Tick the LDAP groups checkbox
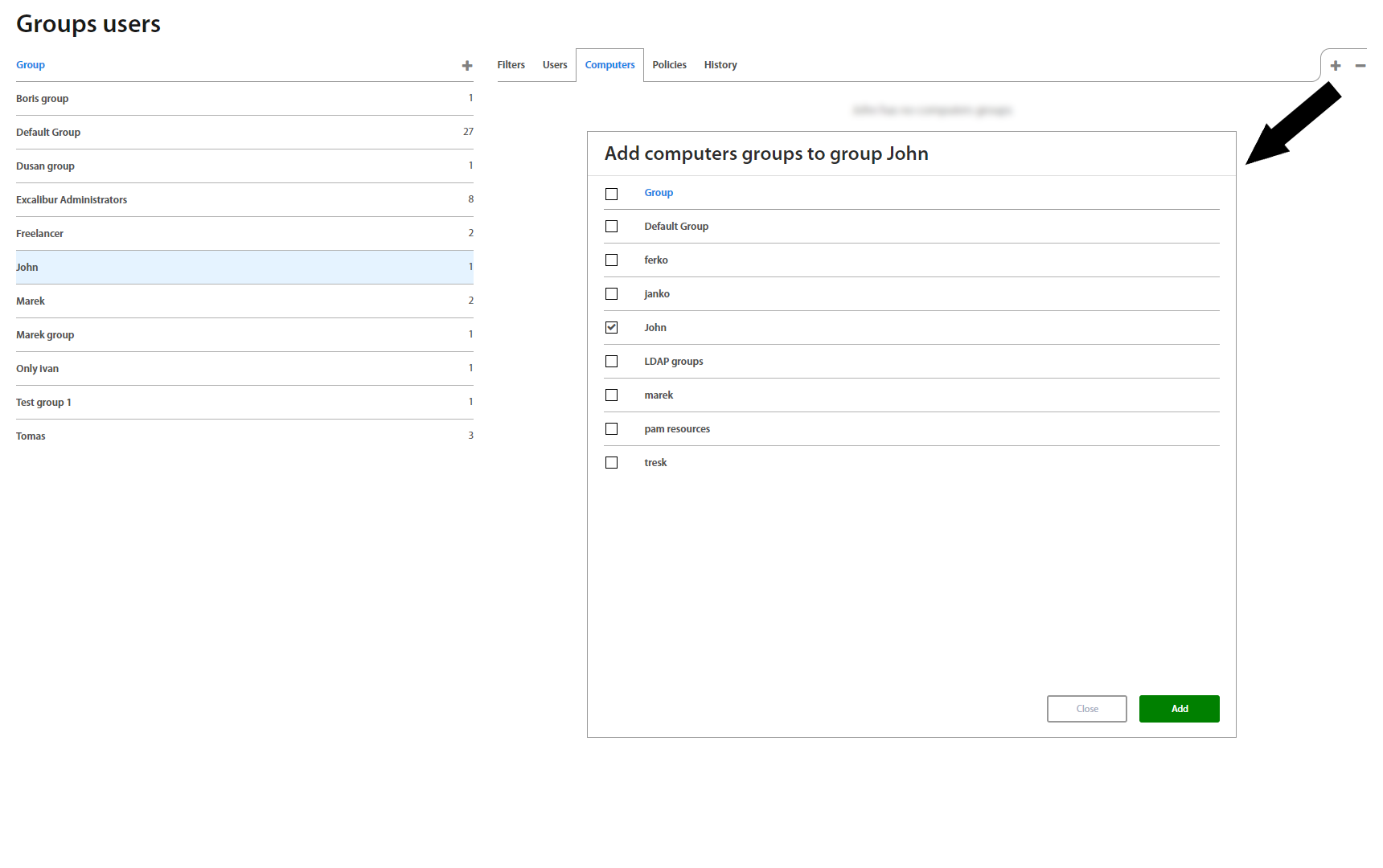The width and height of the screenshot is (1383, 868). (612, 362)
